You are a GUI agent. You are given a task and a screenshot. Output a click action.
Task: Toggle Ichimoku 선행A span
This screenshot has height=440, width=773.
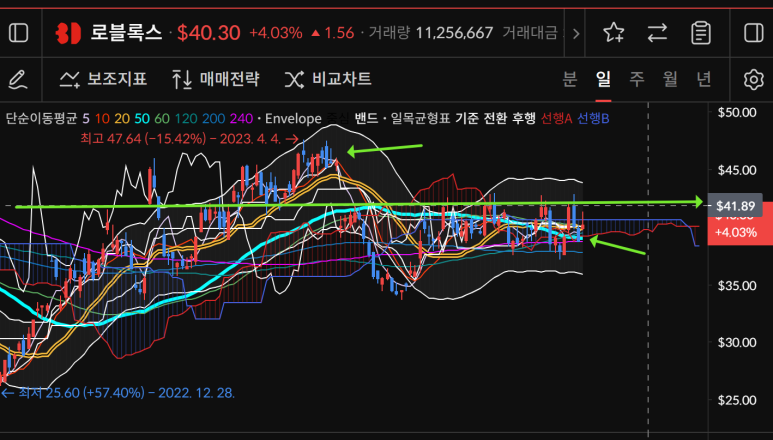tap(556, 118)
